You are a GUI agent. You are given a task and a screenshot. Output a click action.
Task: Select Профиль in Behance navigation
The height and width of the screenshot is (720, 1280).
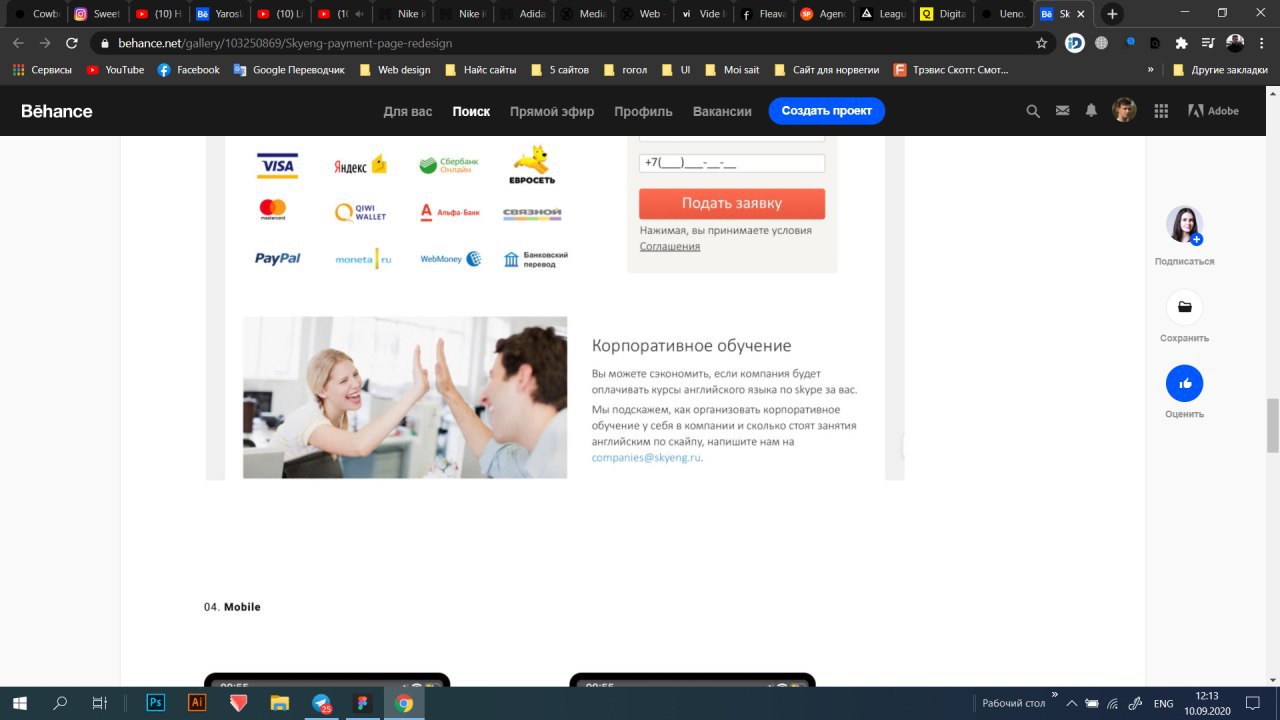[x=643, y=111]
